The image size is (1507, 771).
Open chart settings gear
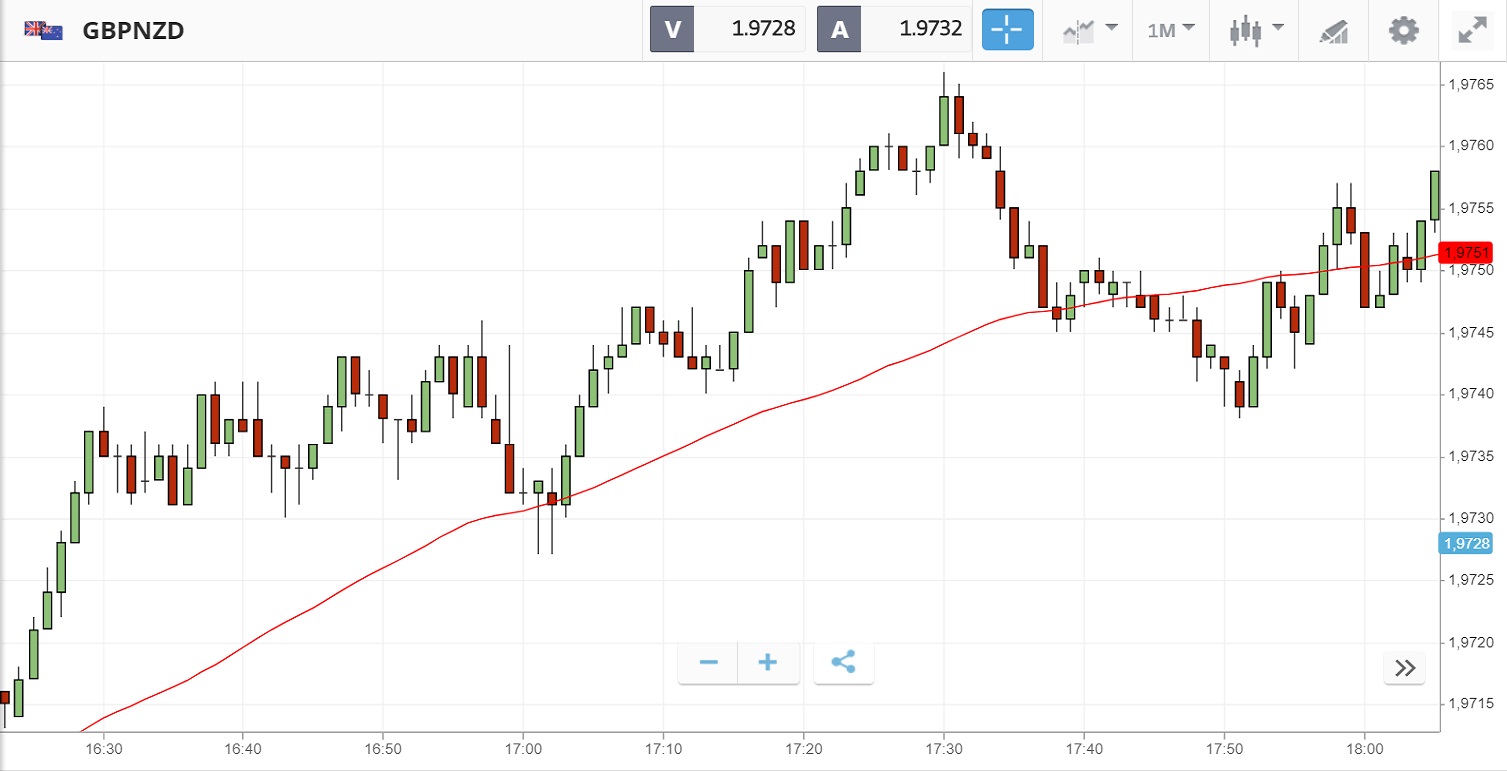pos(1404,30)
